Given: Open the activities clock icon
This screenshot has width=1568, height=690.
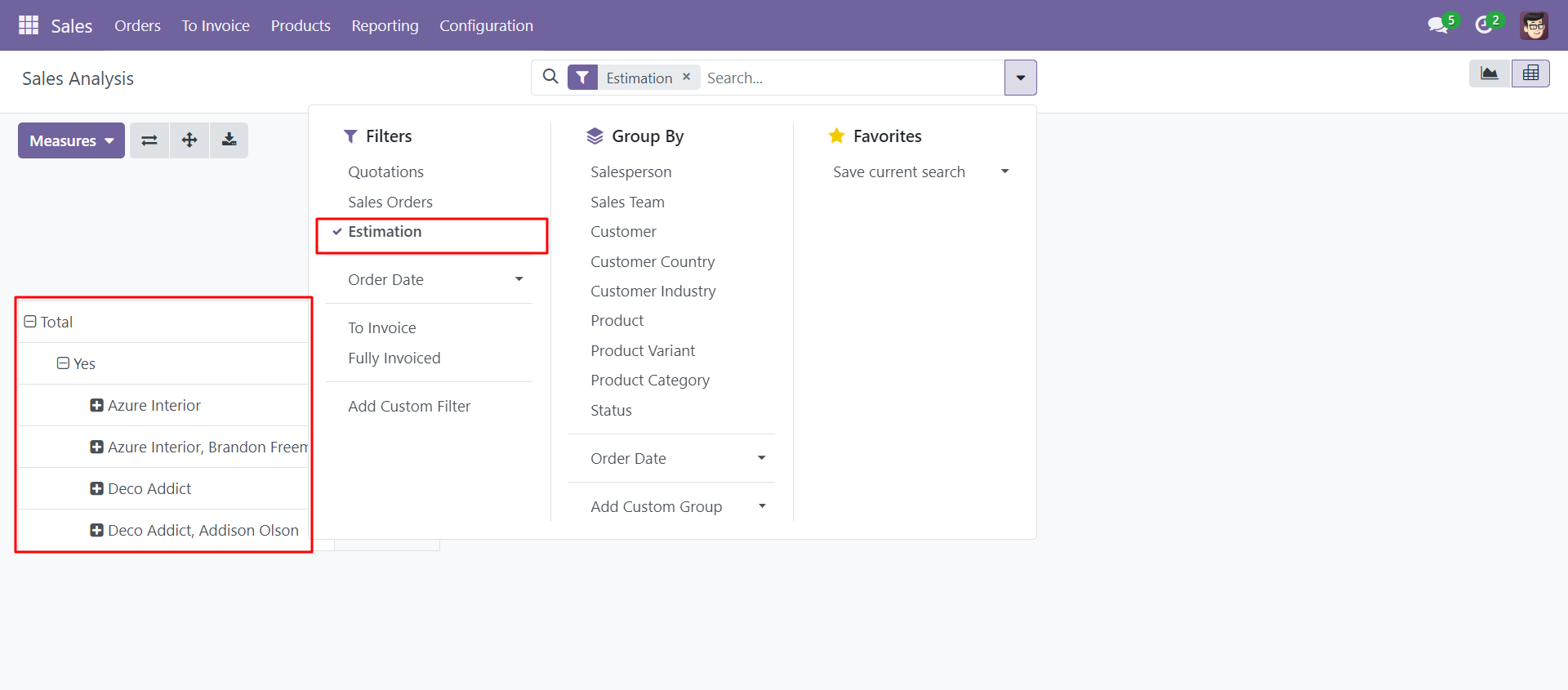Looking at the screenshot, I should (1484, 25).
